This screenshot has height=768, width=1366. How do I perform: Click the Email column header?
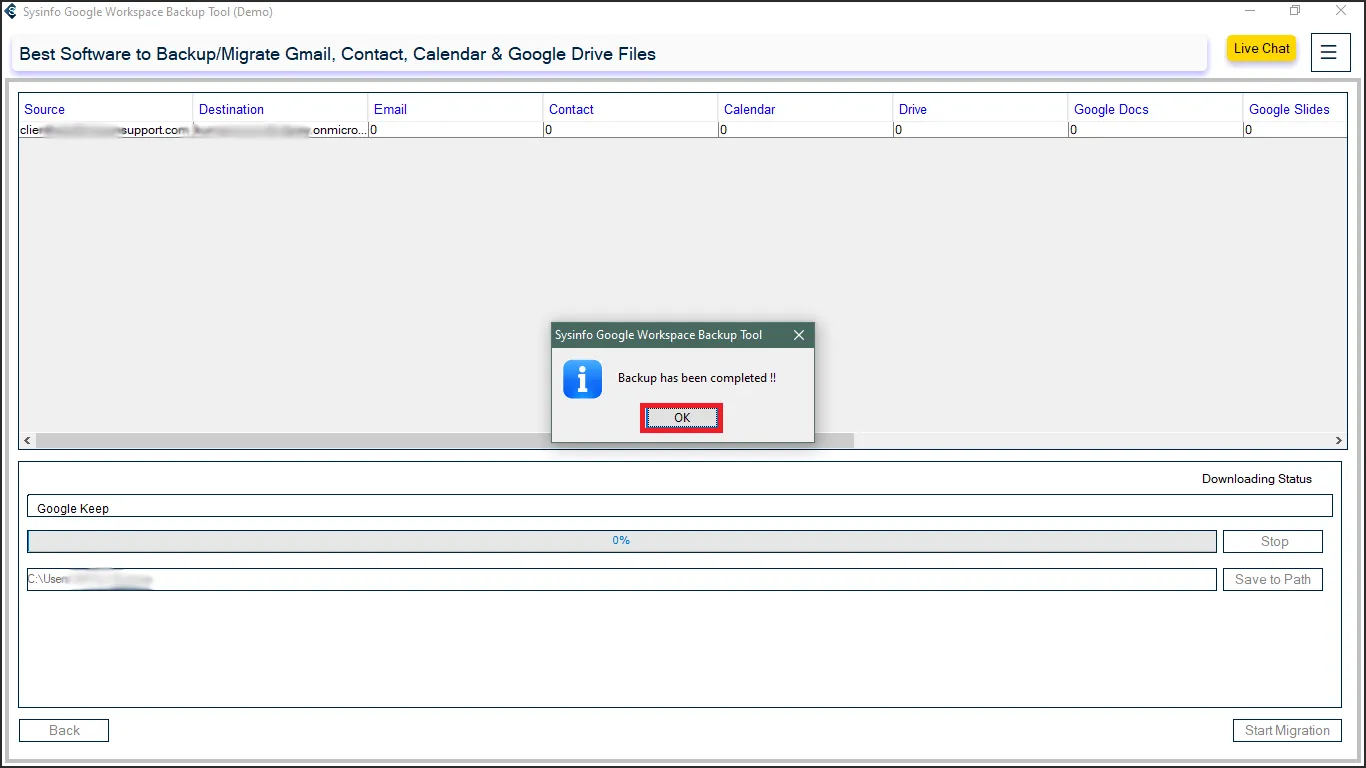click(390, 109)
